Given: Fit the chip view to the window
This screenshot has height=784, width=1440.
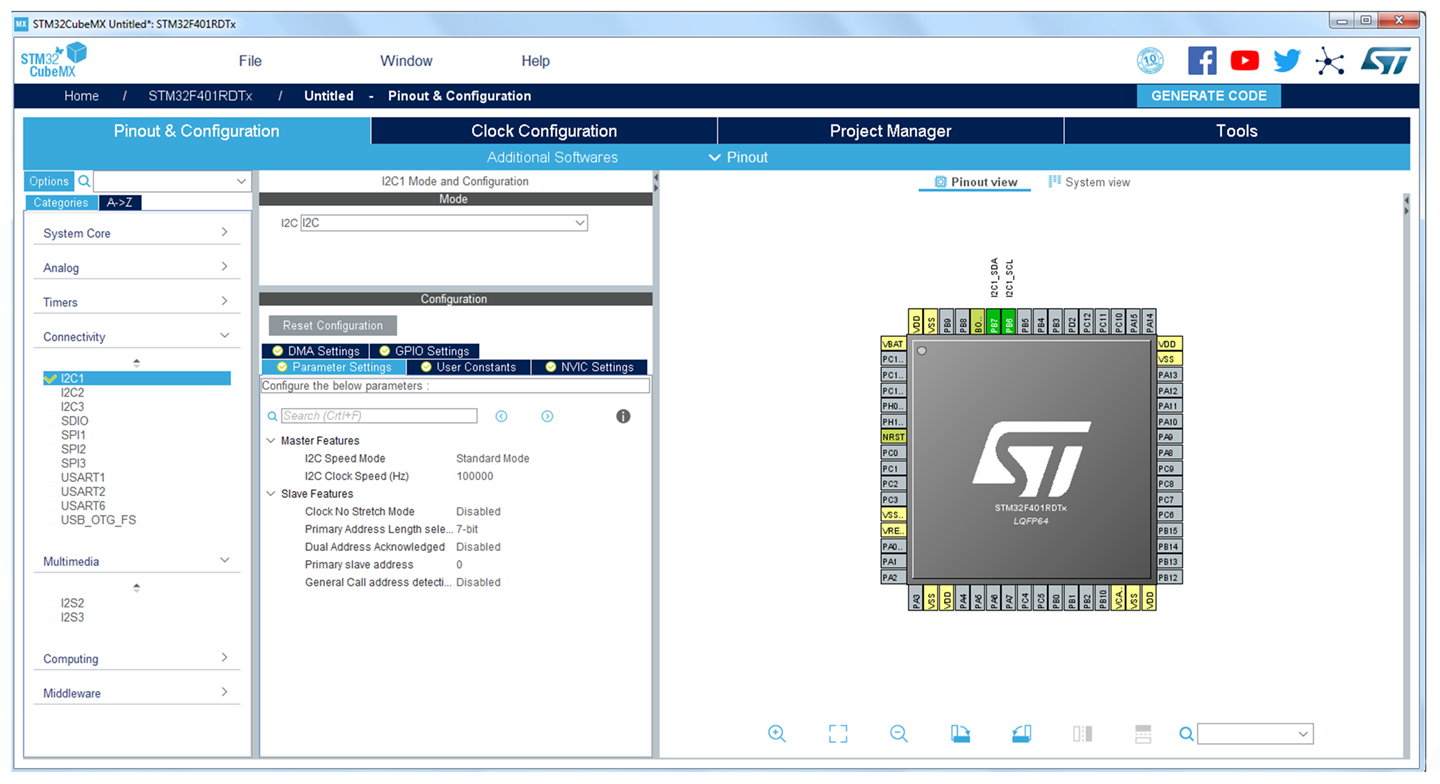Looking at the screenshot, I should click(x=838, y=733).
